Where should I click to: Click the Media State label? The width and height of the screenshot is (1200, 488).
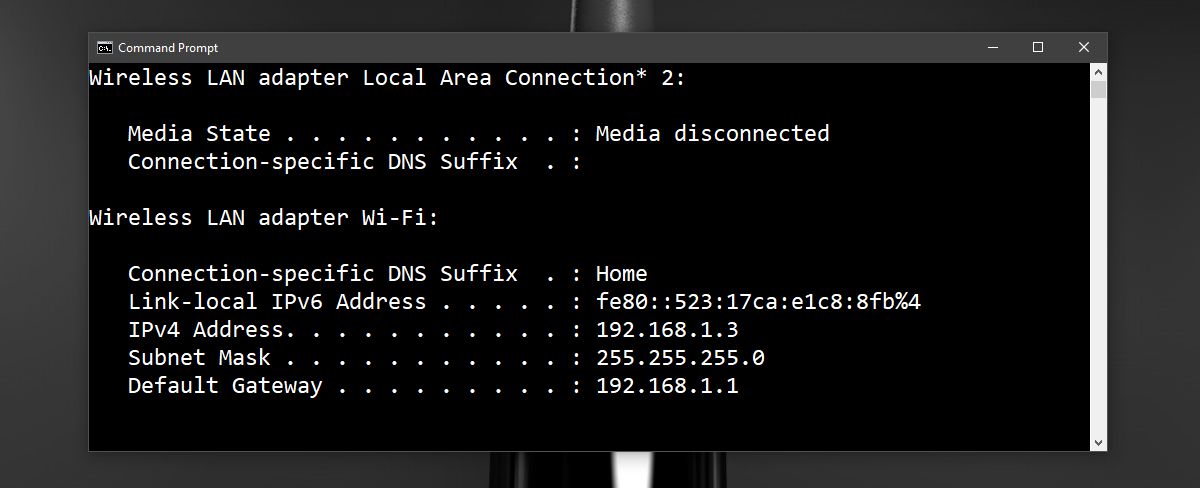click(199, 134)
